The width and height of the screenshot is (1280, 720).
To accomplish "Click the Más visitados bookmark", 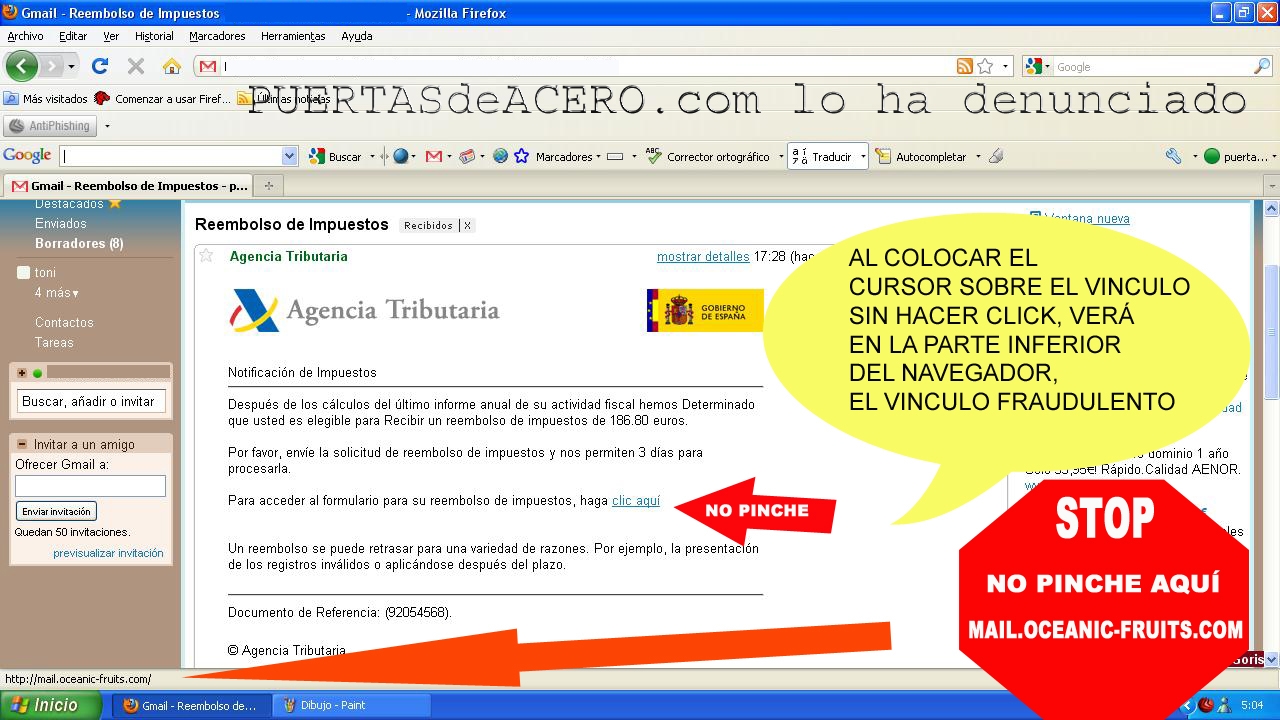I will (46, 99).
